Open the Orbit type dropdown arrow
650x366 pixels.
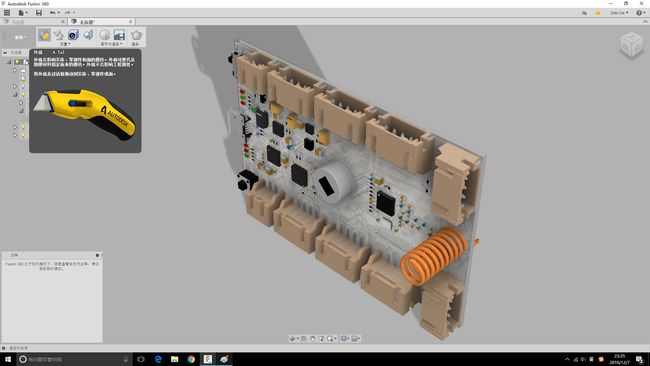(297, 339)
